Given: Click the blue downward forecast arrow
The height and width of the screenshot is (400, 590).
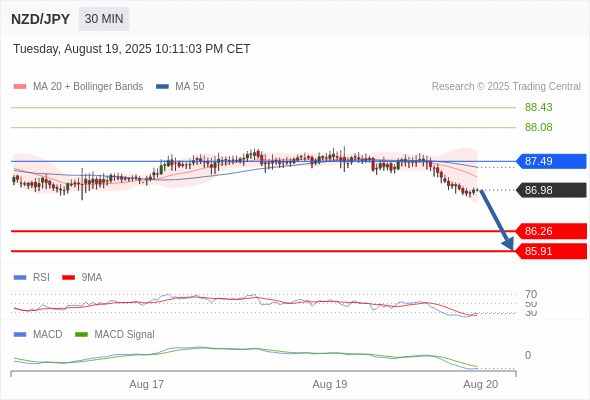Looking at the screenshot, I should (x=497, y=220).
